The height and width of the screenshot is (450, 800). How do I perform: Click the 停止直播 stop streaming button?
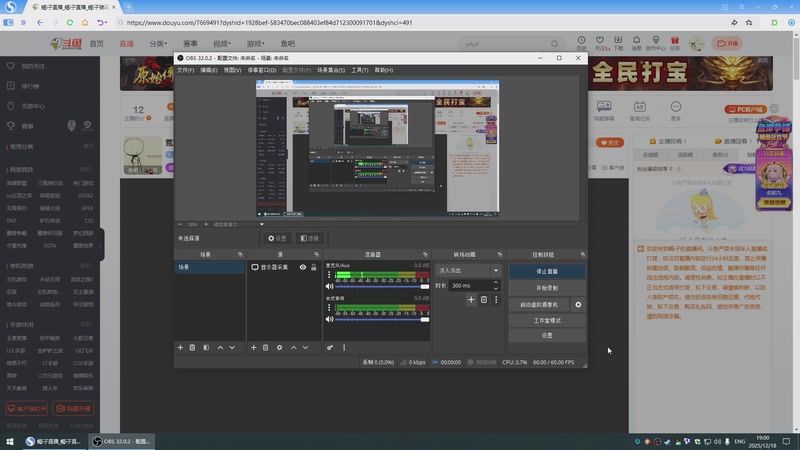click(546, 271)
